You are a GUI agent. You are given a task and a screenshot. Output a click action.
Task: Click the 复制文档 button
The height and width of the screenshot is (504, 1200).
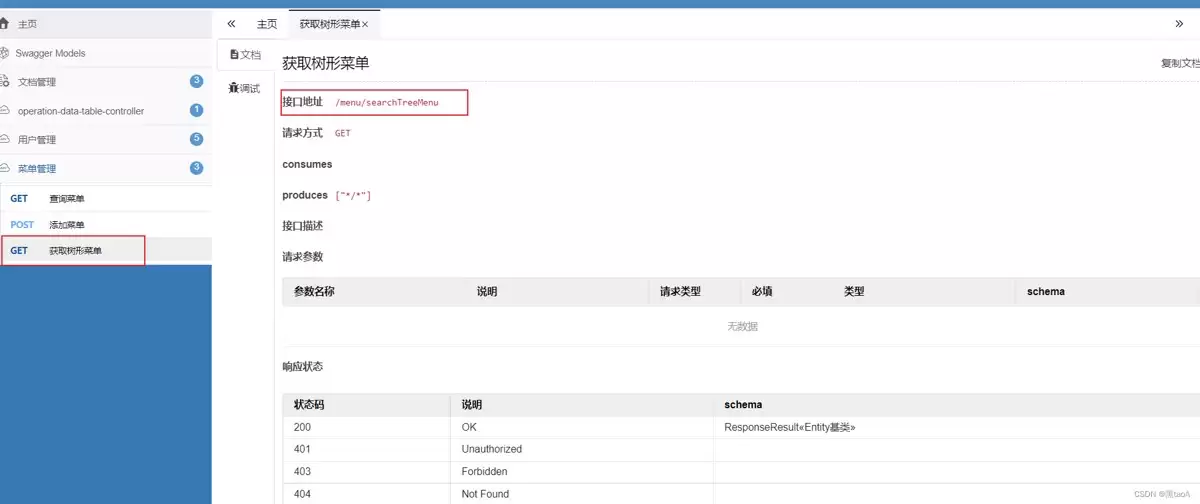coord(1180,63)
